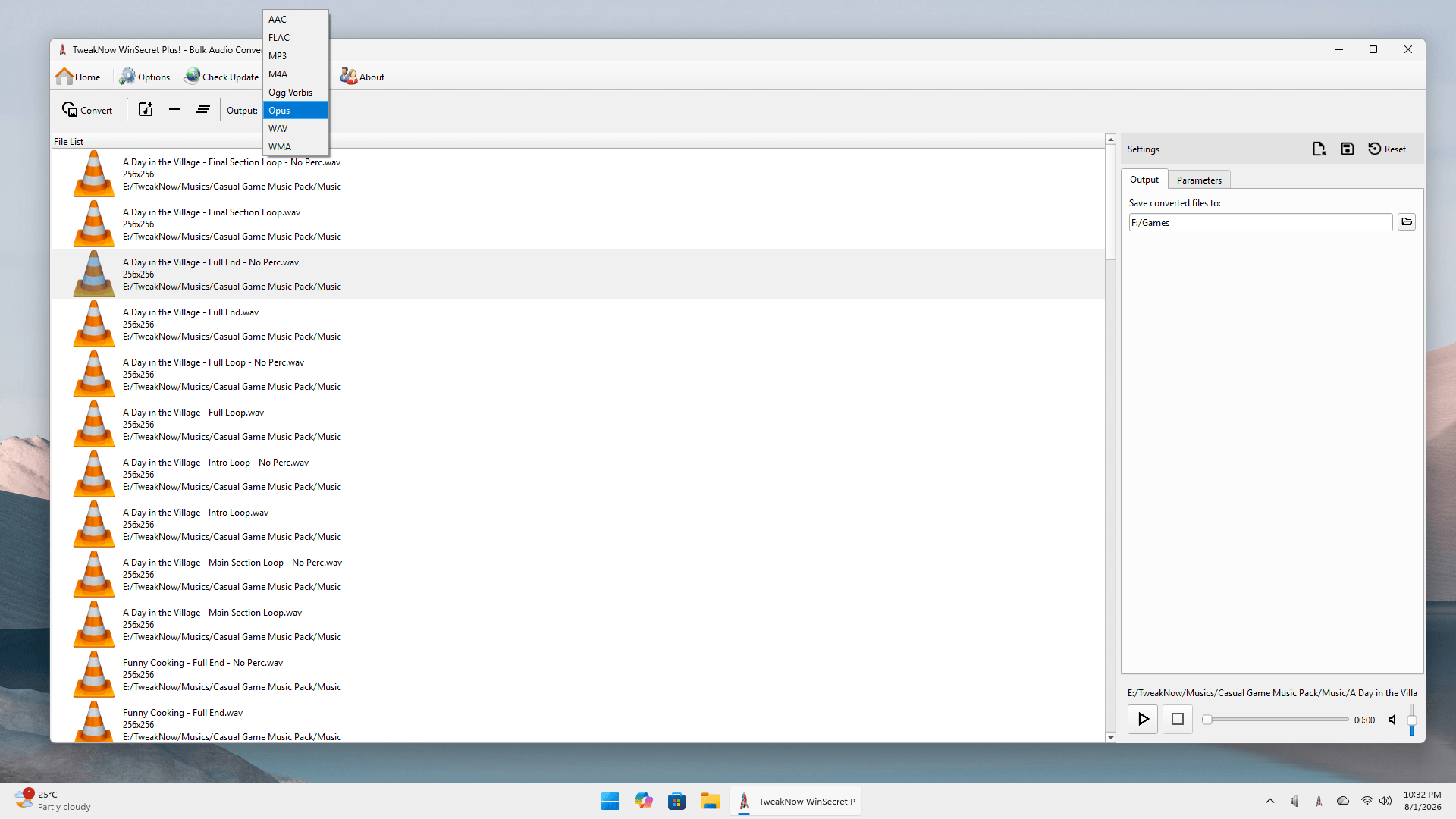Open Microsoft Store from taskbar
The width and height of the screenshot is (1456, 819).
click(677, 802)
